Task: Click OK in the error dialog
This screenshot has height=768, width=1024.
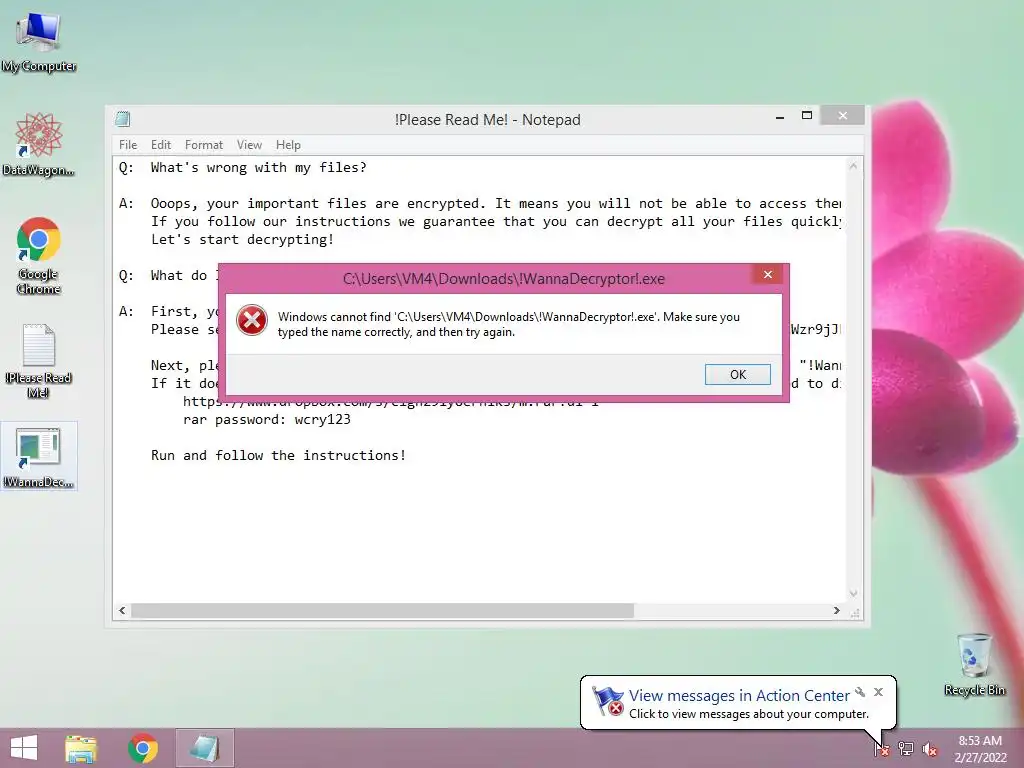Action: 738,374
